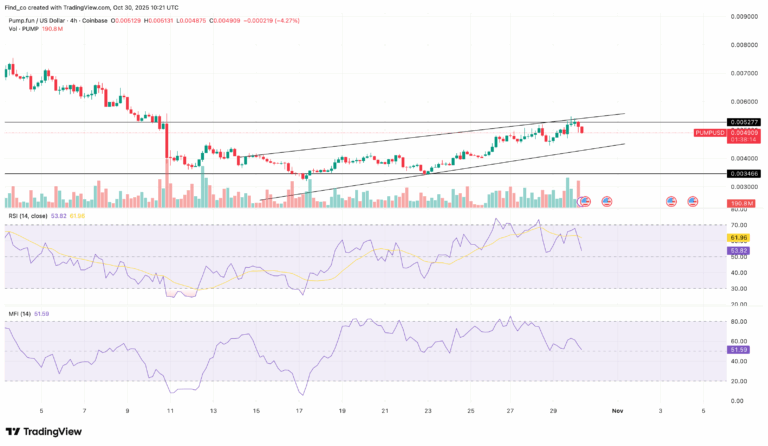Select the 0.003466 horizontal support line label

point(741,174)
